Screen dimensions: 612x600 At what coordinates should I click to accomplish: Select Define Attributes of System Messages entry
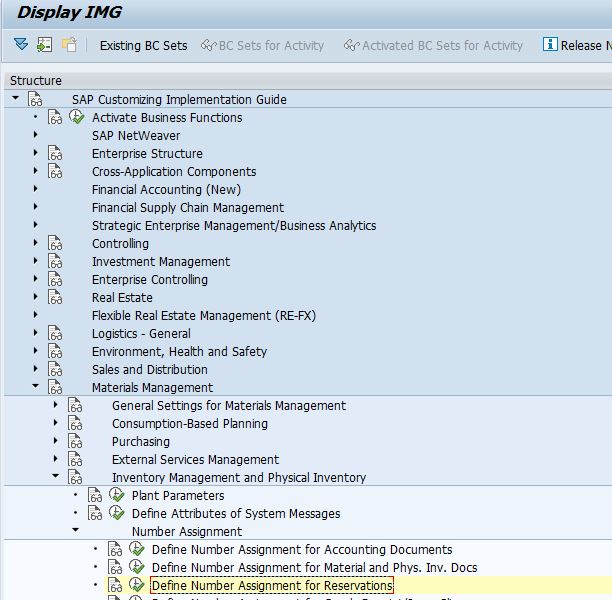pos(236,514)
